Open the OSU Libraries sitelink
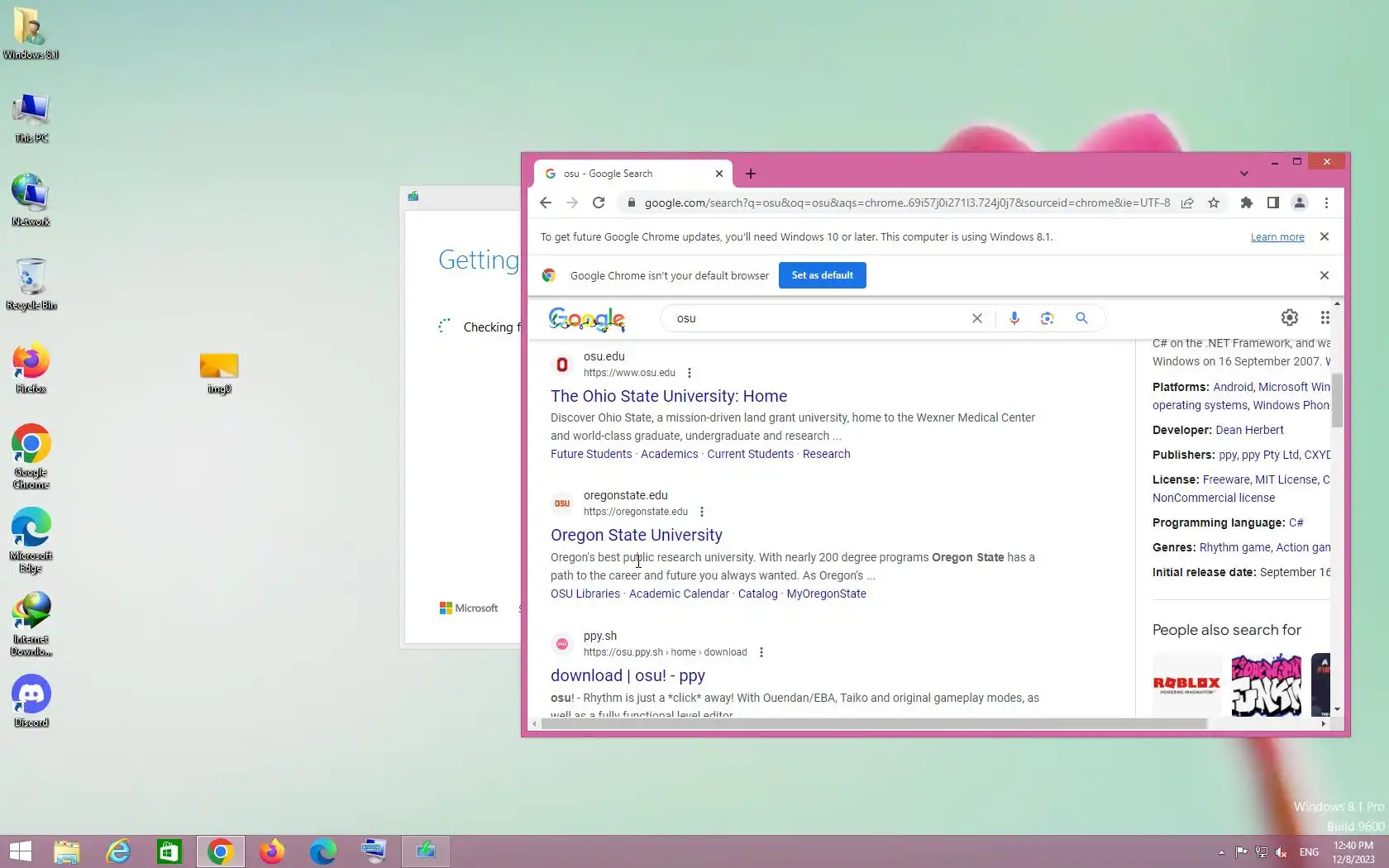Image resolution: width=1389 pixels, height=868 pixels. (585, 594)
